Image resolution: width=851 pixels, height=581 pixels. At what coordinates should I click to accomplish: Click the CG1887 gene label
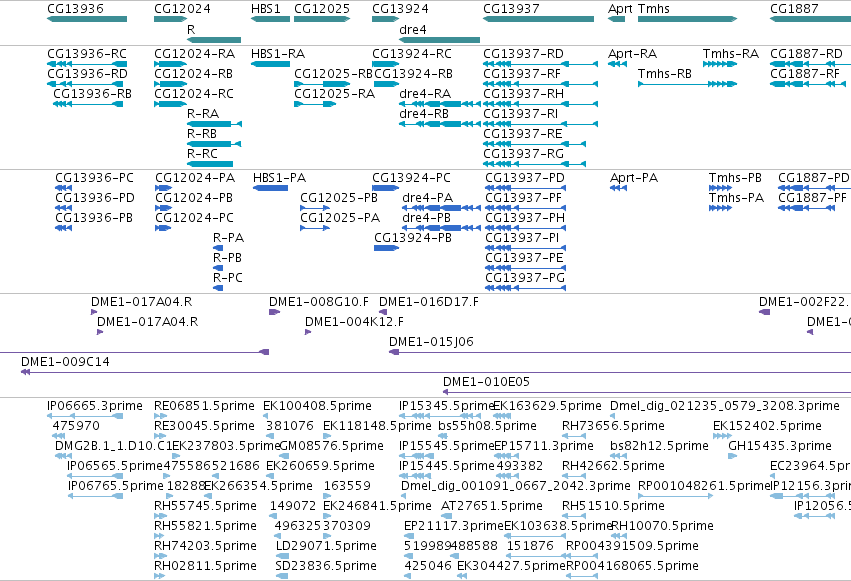(x=794, y=9)
